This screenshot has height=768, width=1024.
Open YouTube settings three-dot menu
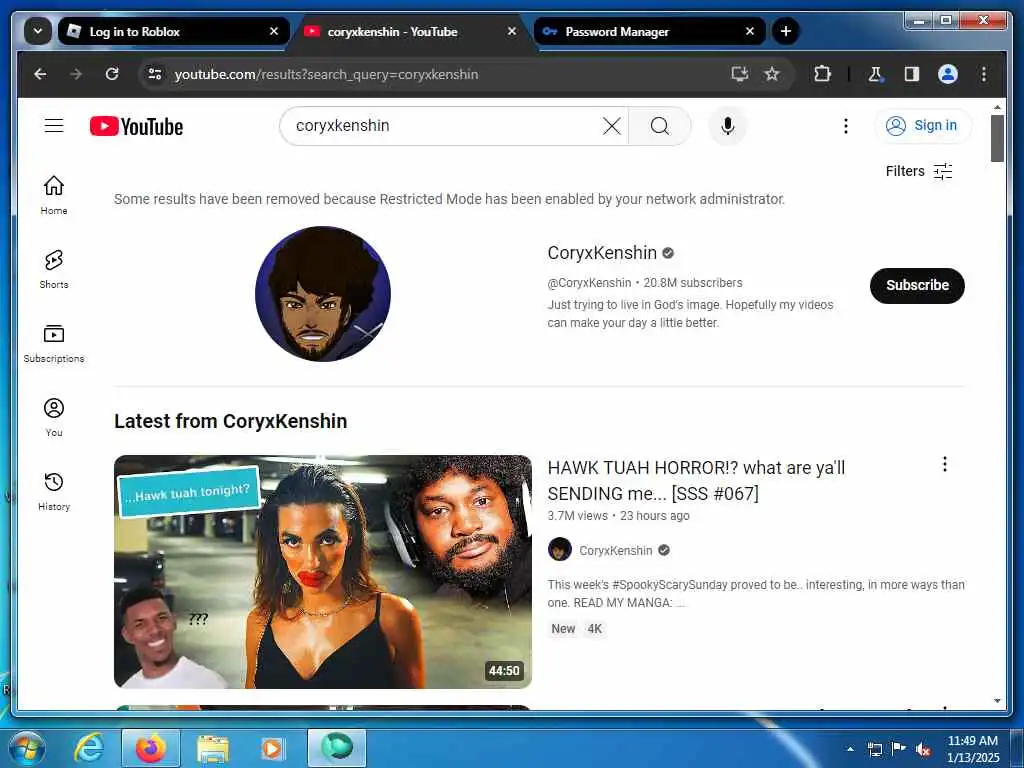[846, 126]
